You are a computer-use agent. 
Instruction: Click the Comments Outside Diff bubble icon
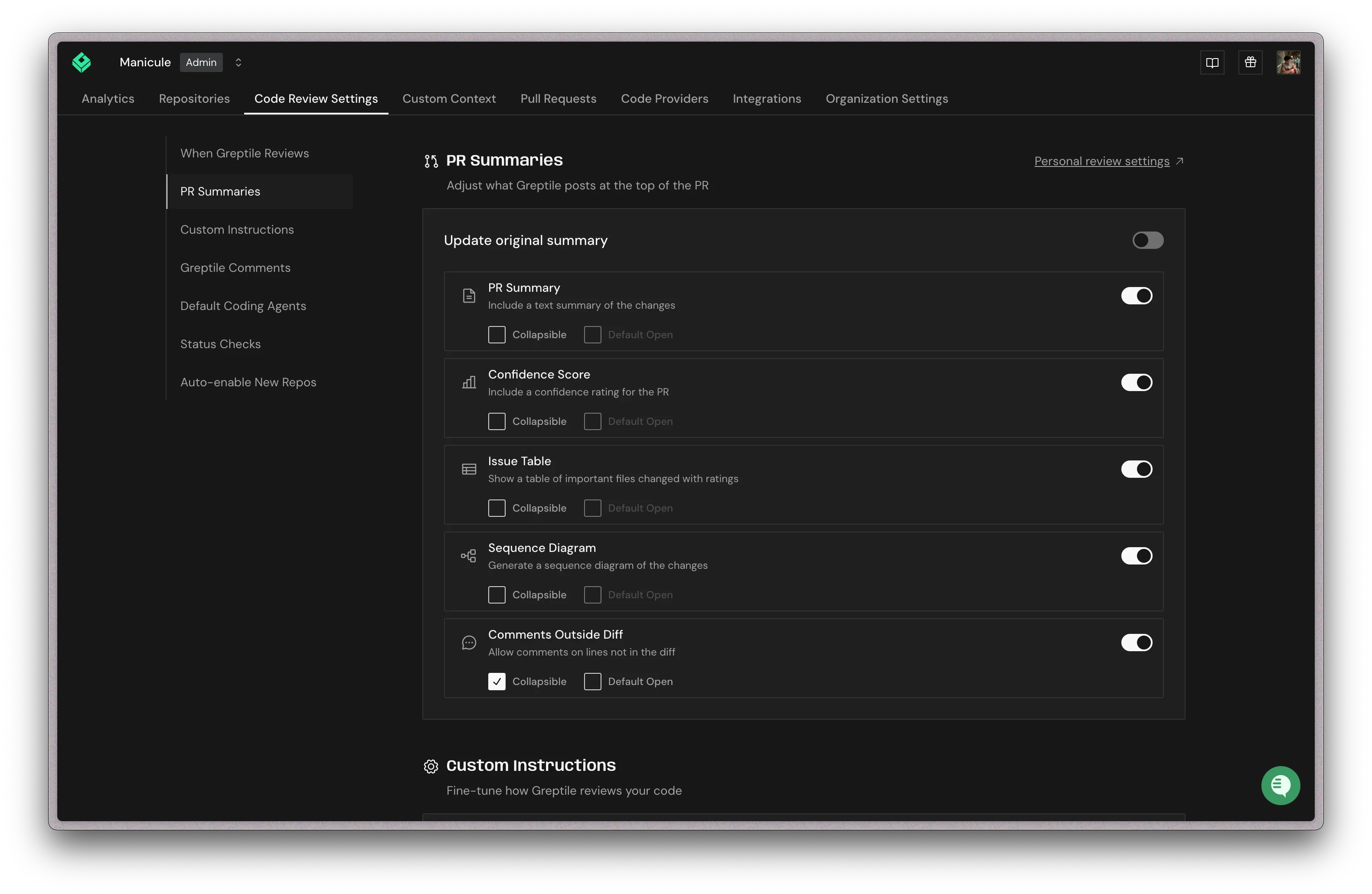pos(469,643)
